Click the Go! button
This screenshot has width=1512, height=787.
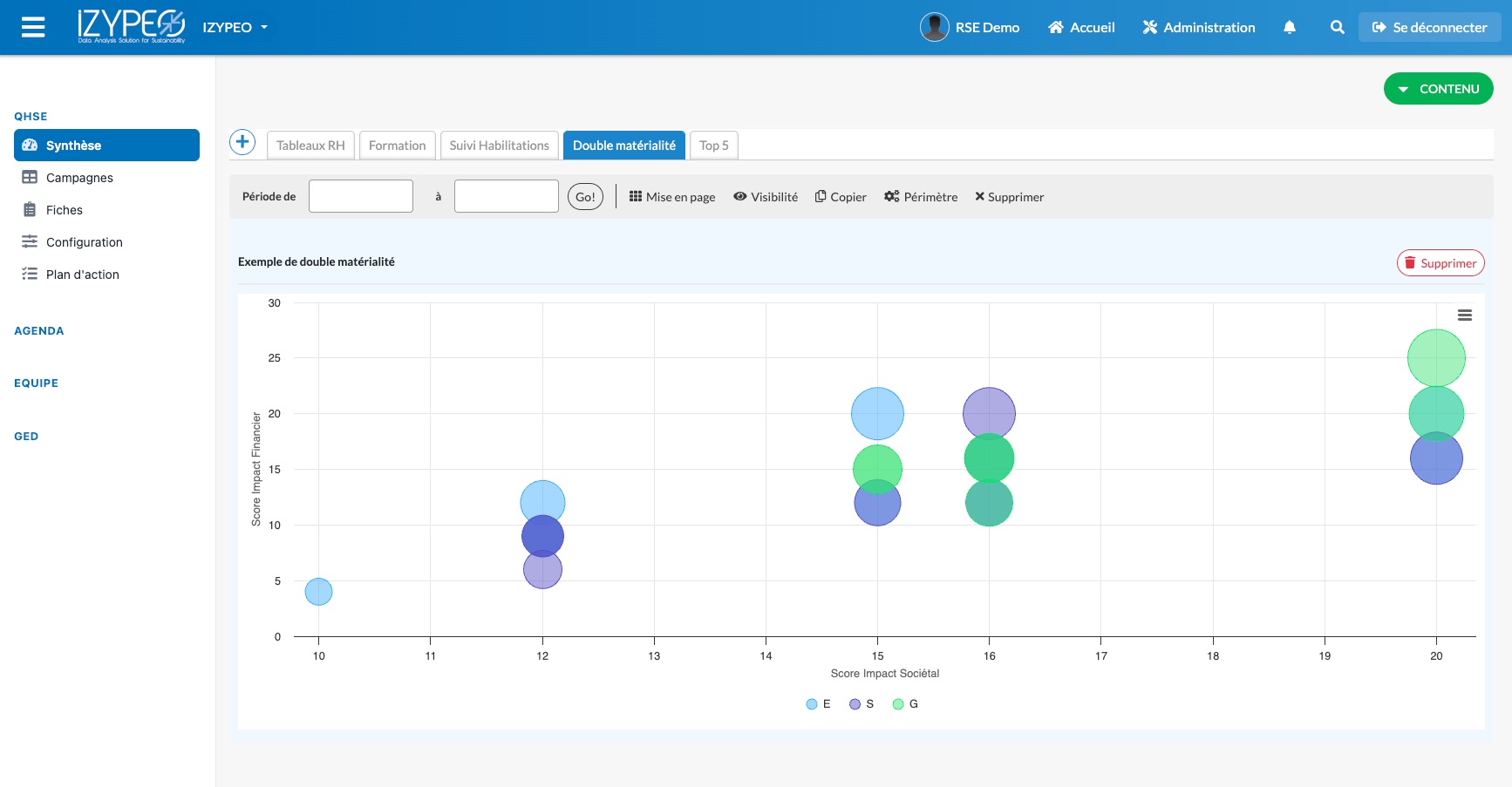[x=585, y=197]
